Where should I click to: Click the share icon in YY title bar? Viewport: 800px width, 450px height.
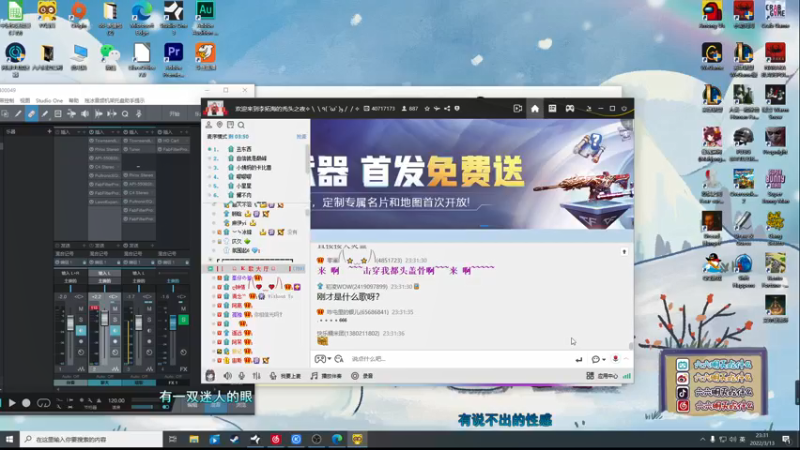(447, 109)
